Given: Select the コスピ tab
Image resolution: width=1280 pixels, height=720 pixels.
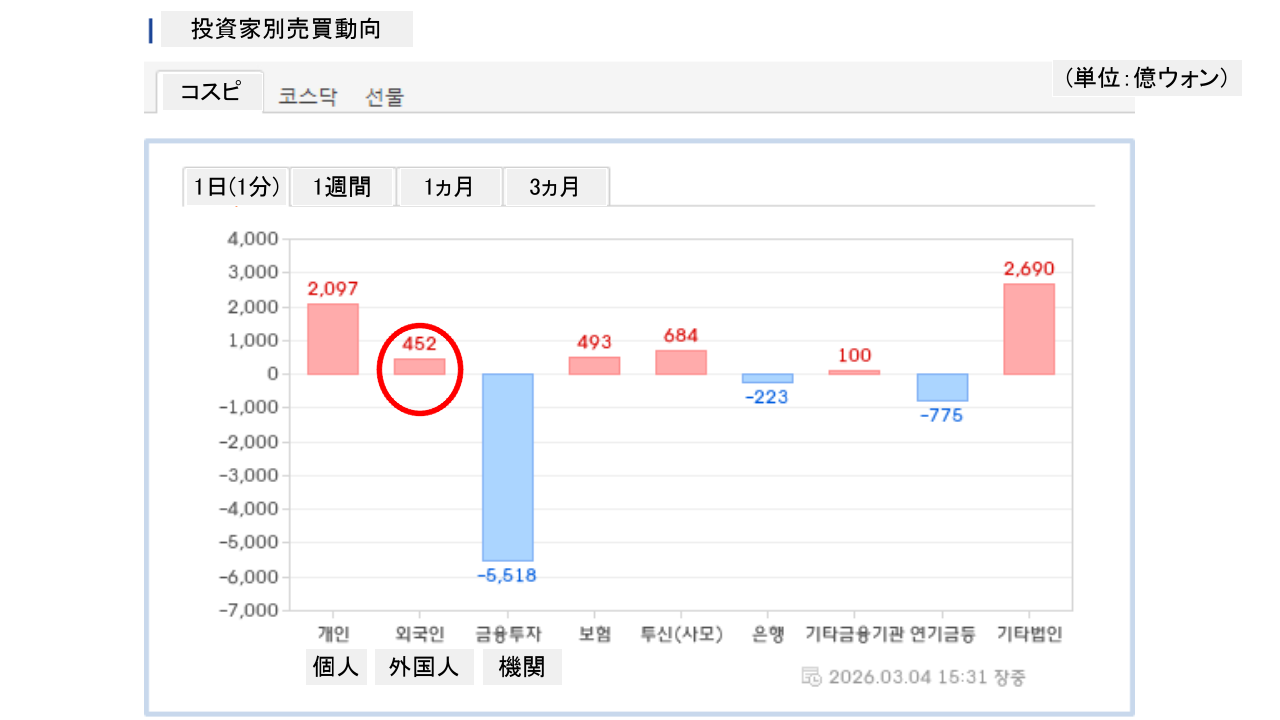Looking at the screenshot, I should pyautogui.click(x=210, y=92).
